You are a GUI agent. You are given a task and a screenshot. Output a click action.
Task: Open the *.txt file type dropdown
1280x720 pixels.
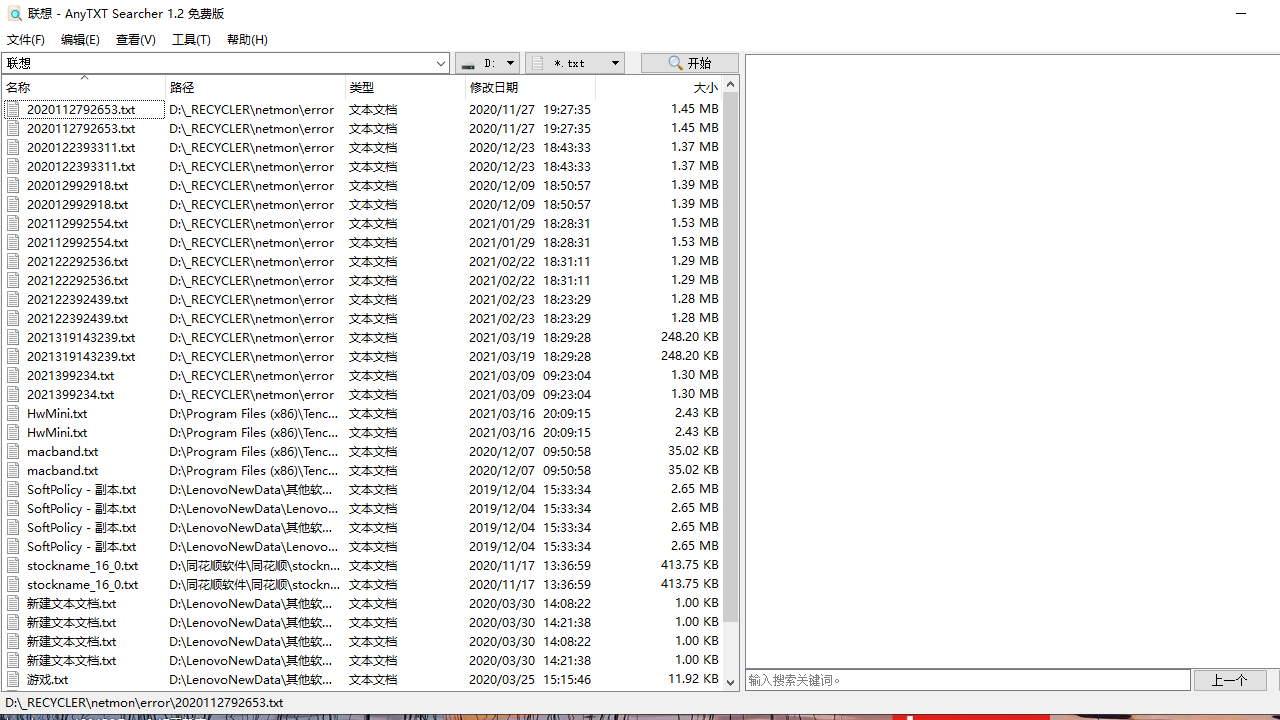[x=616, y=62]
